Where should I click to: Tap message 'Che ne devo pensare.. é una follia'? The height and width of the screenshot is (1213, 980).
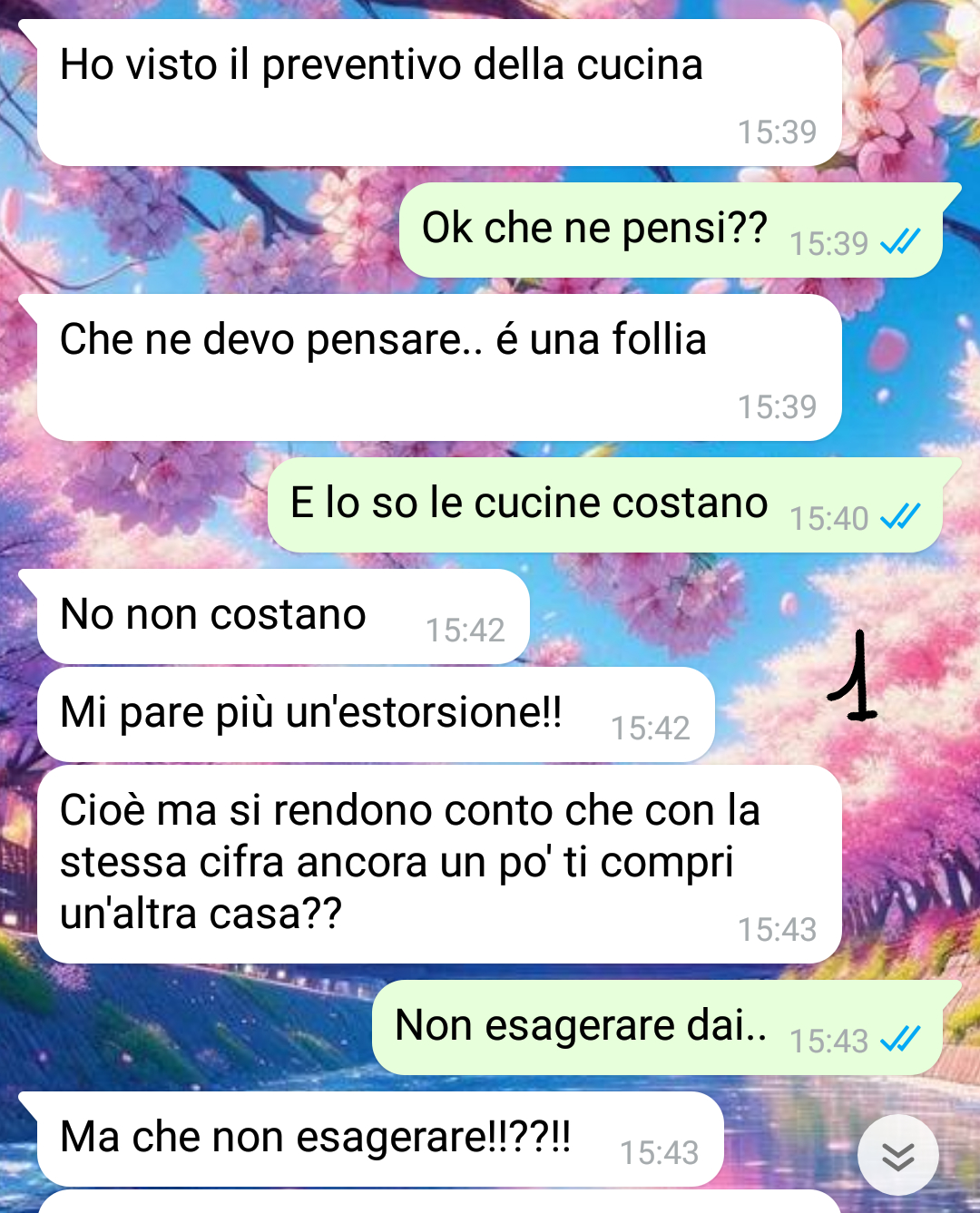coord(439,367)
